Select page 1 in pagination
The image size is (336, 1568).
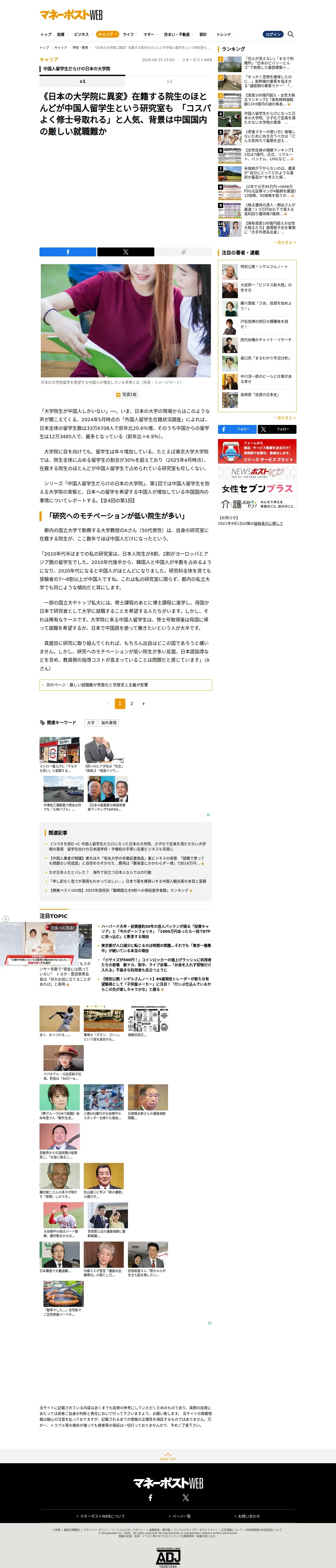pyautogui.click(x=120, y=704)
